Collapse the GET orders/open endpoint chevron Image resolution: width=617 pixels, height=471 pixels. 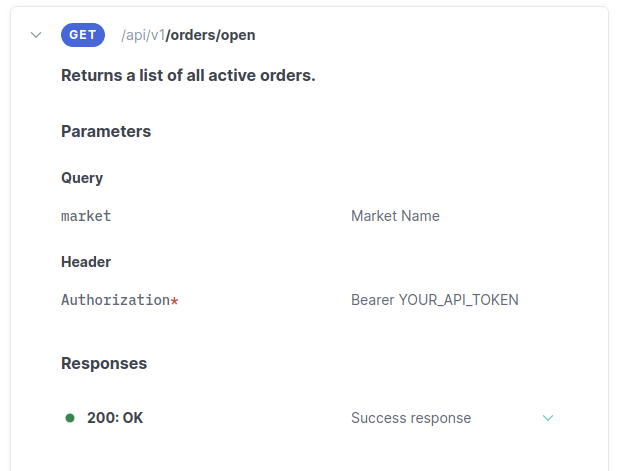36,35
